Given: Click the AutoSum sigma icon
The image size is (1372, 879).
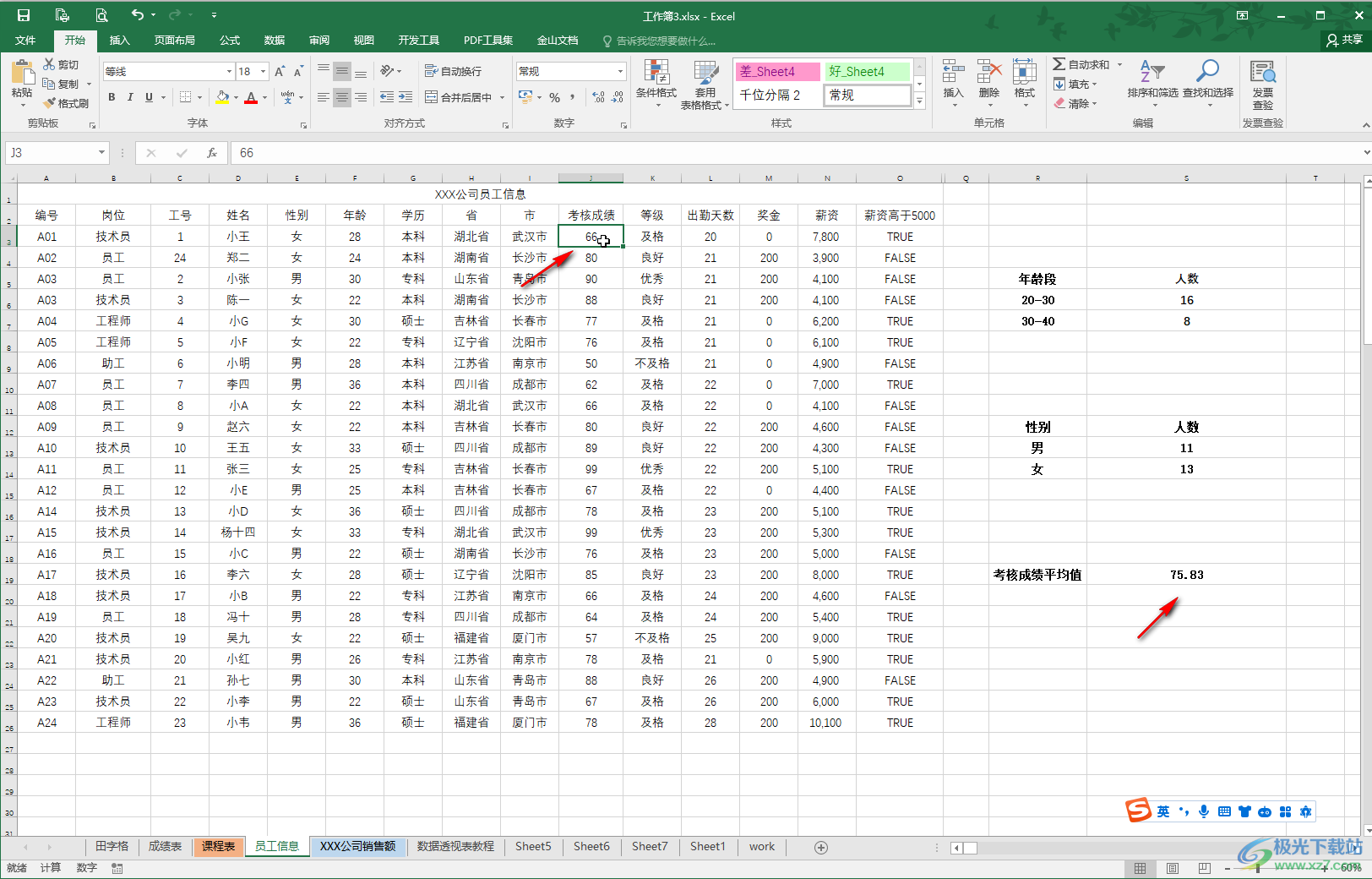Looking at the screenshot, I should pos(1059,64).
